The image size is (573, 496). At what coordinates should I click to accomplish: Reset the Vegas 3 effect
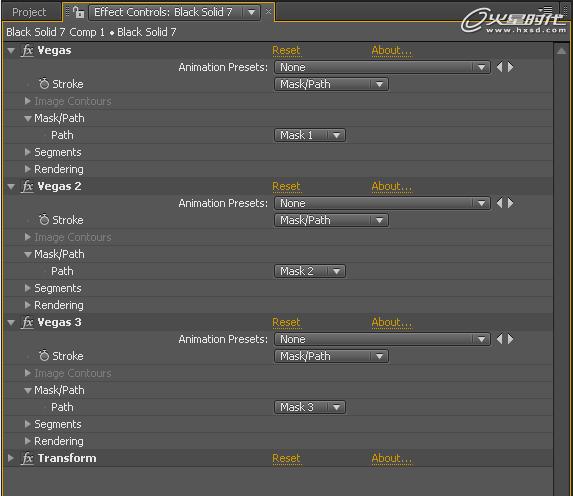click(286, 322)
